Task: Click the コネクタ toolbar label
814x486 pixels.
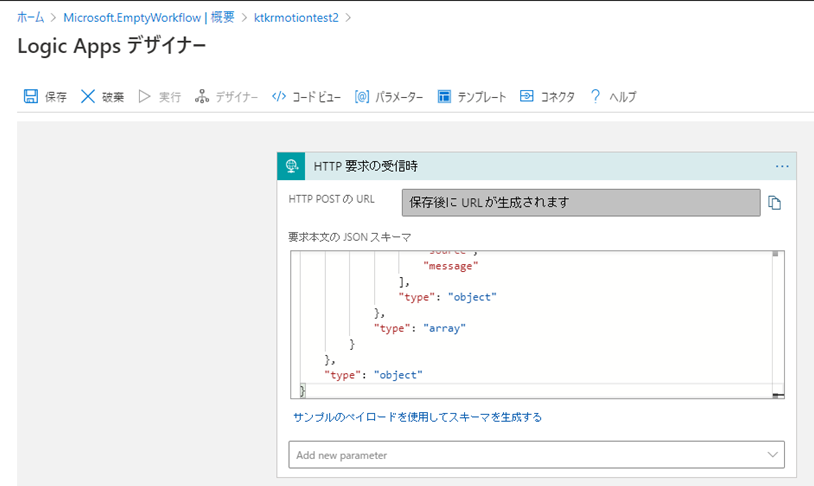Action: pyautogui.click(x=558, y=97)
